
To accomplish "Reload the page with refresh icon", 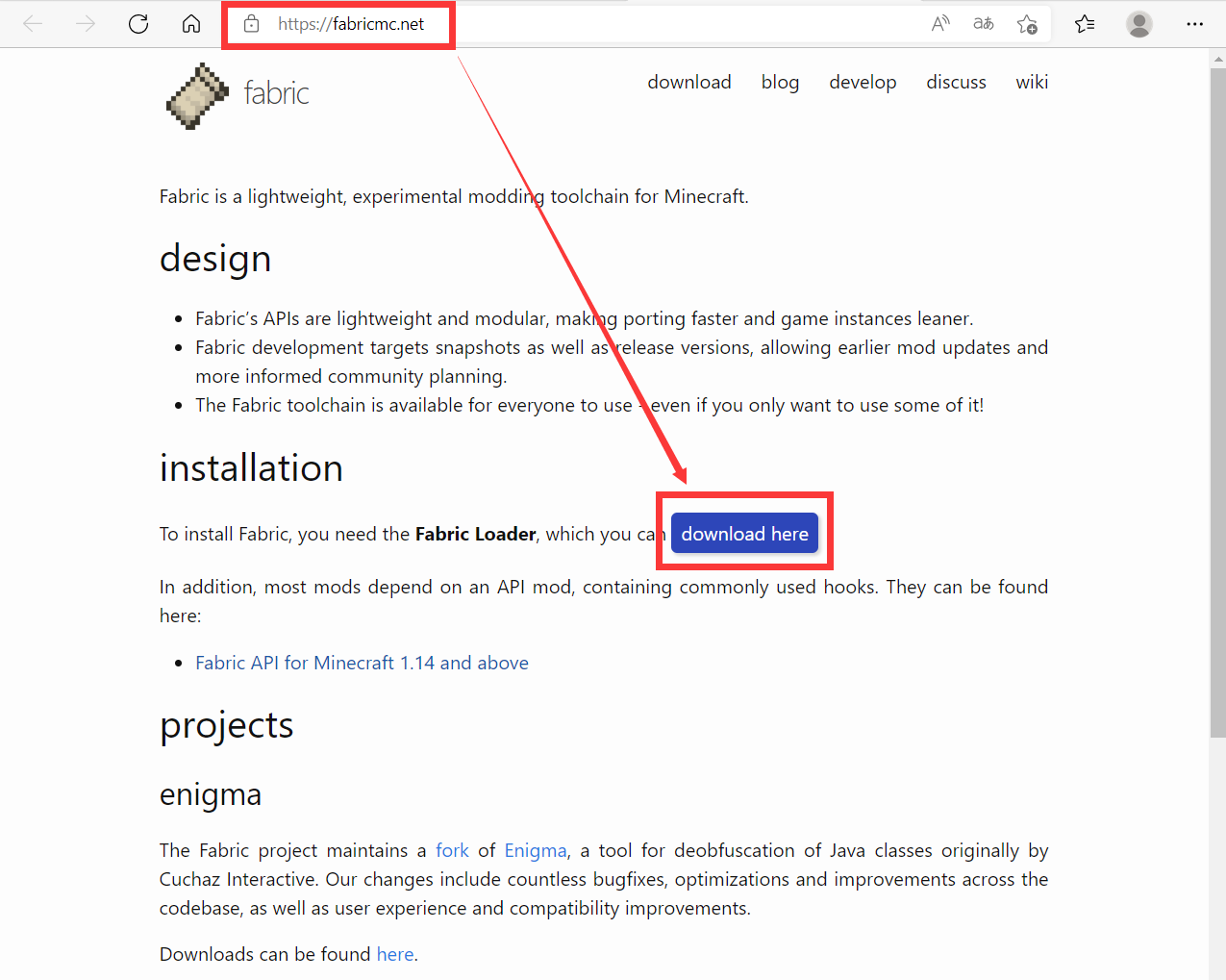I will pos(138,24).
